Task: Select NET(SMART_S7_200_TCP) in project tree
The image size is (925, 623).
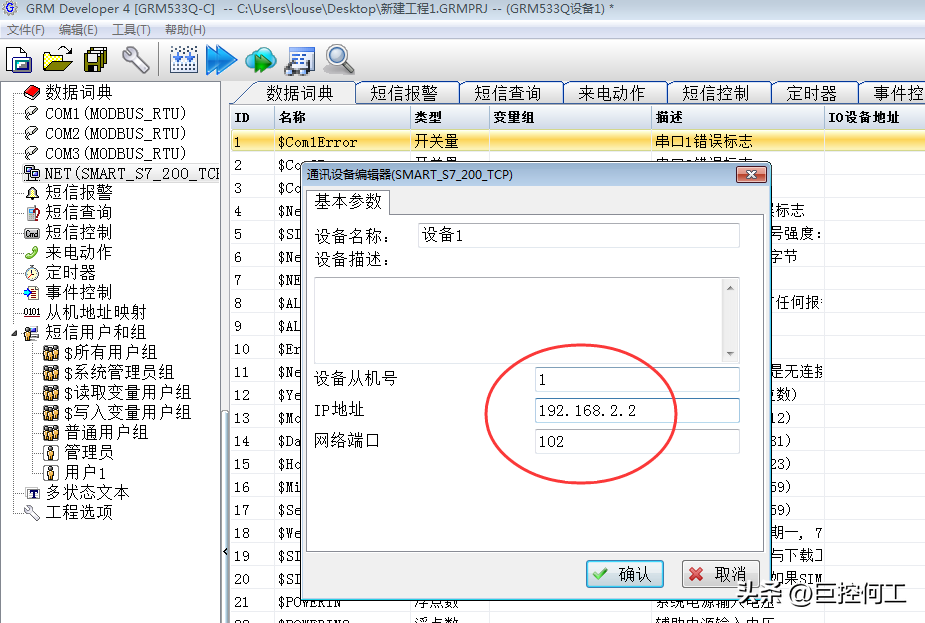Action: (130, 173)
